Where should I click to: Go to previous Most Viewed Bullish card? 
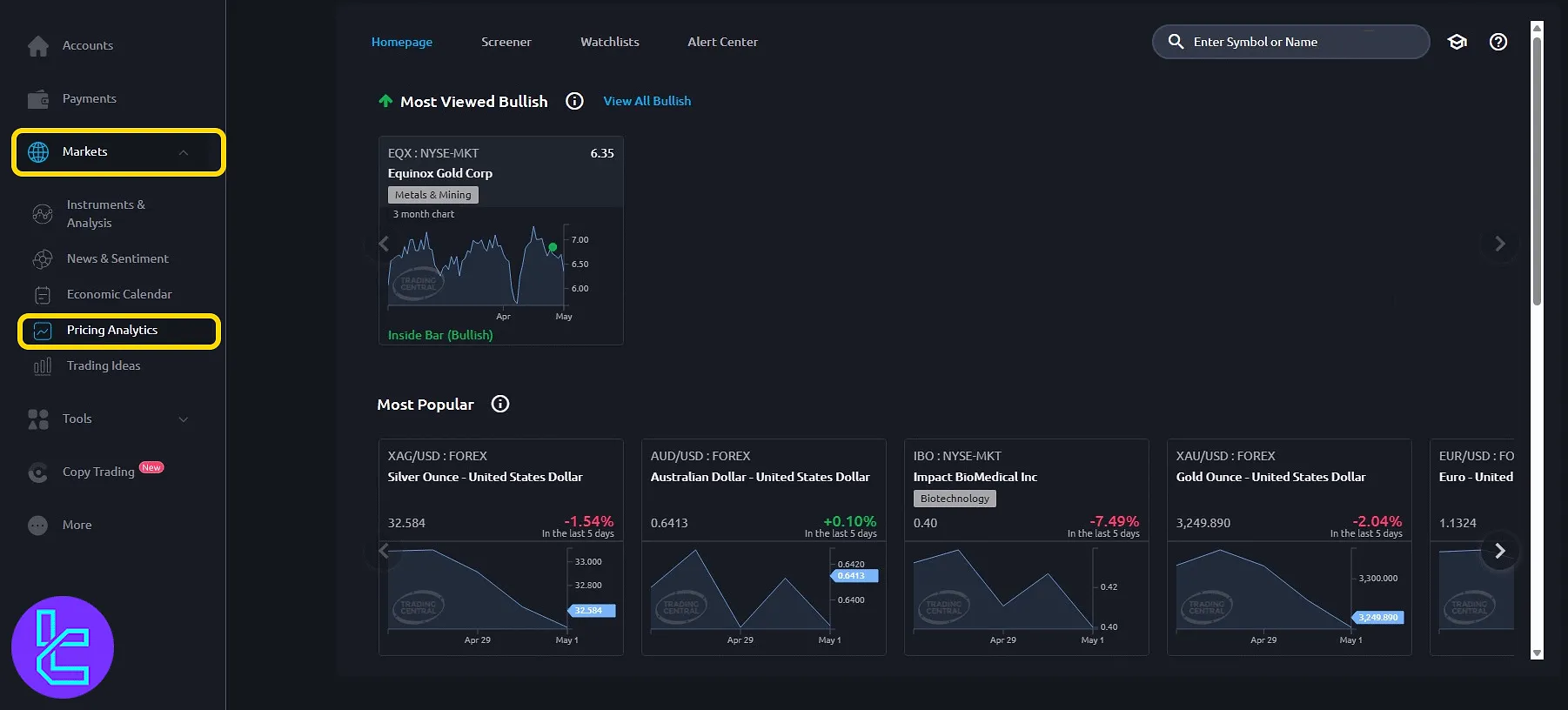click(x=384, y=244)
